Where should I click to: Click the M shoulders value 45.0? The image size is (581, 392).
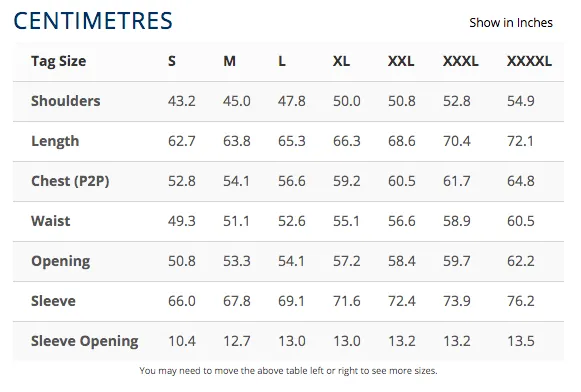click(236, 101)
